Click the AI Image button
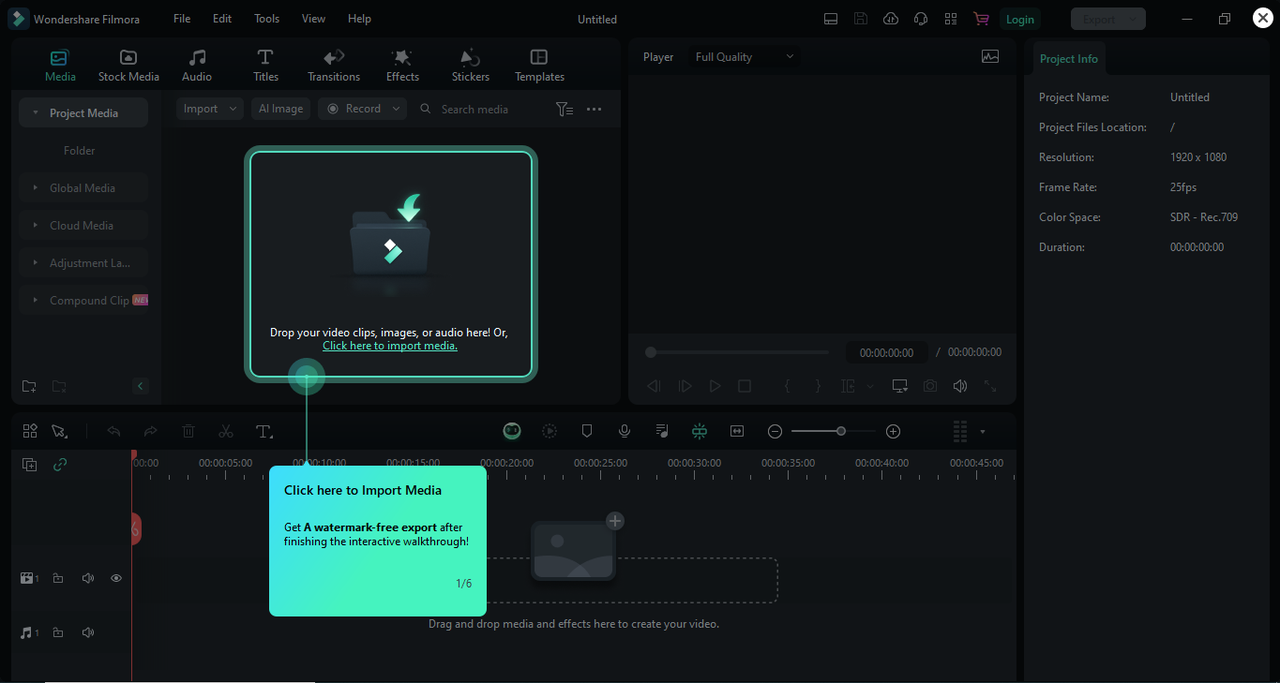Image resolution: width=1280 pixels, height=683 pixels. tap(281, 108)
